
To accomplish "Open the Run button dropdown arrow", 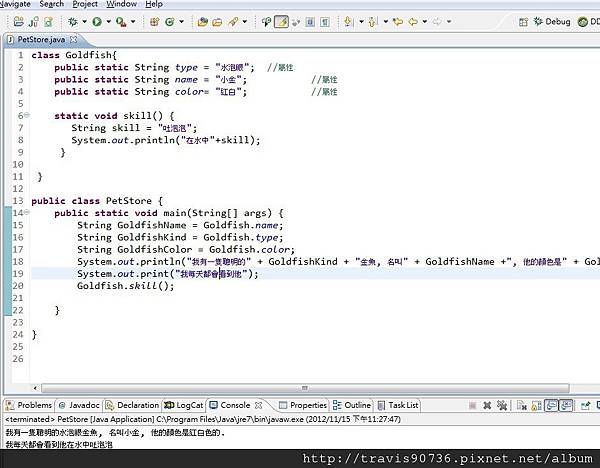I will (109, 21).
